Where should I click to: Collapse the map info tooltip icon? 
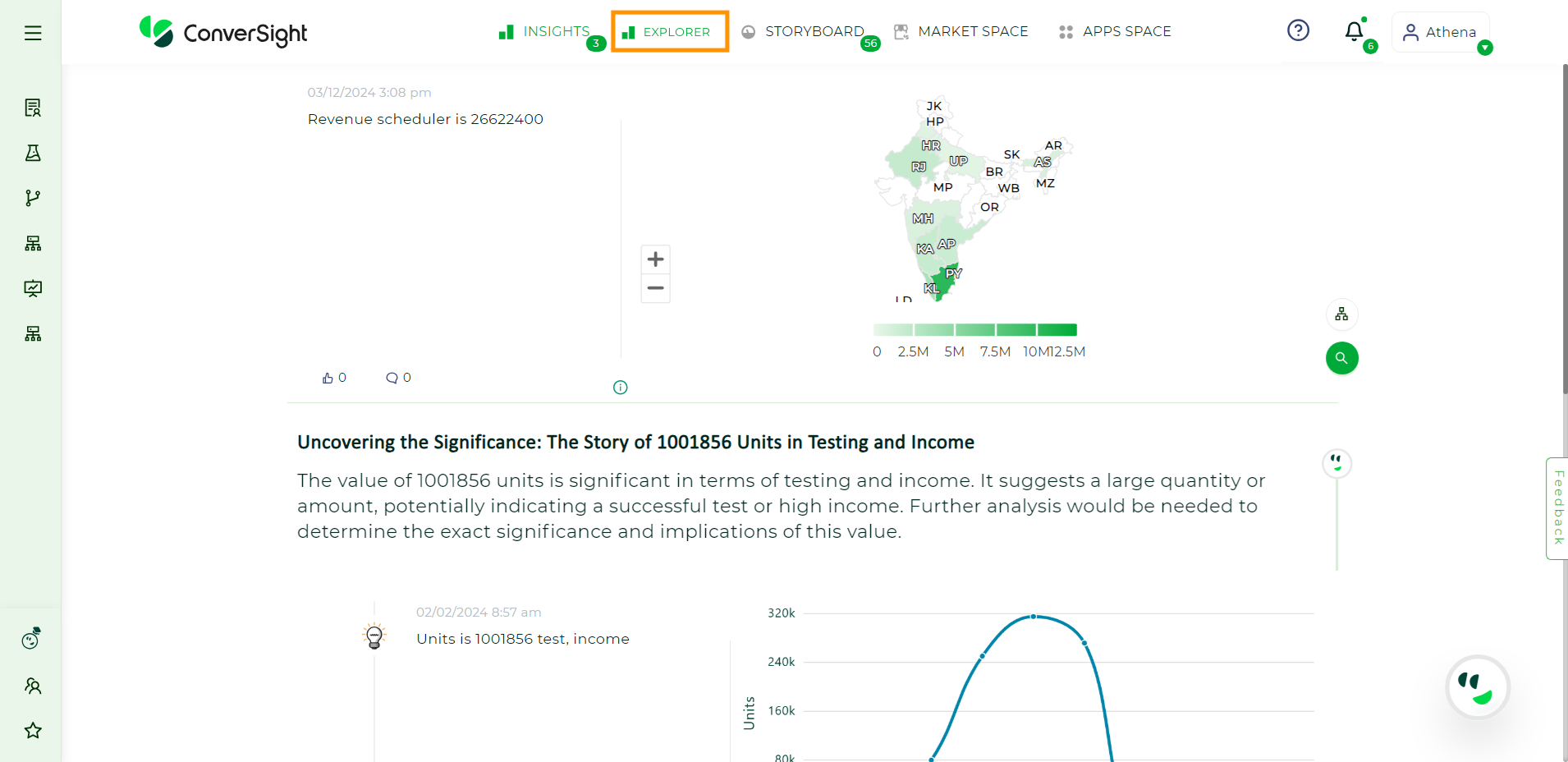pyautogui.click(x=620, y=386)
